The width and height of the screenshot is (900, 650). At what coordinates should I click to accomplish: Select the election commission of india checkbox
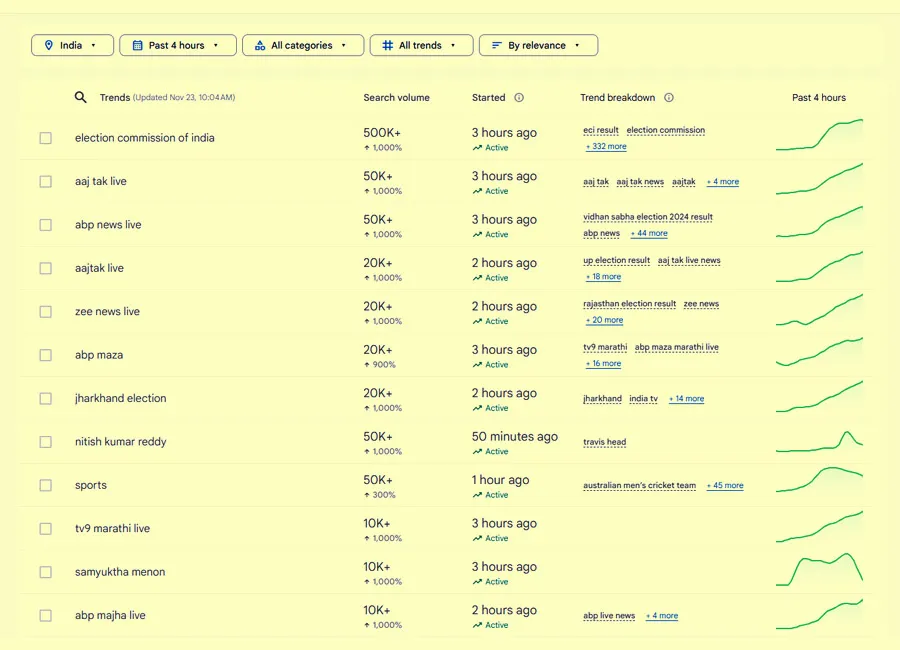pyautogui.click(x=46, y=138)
